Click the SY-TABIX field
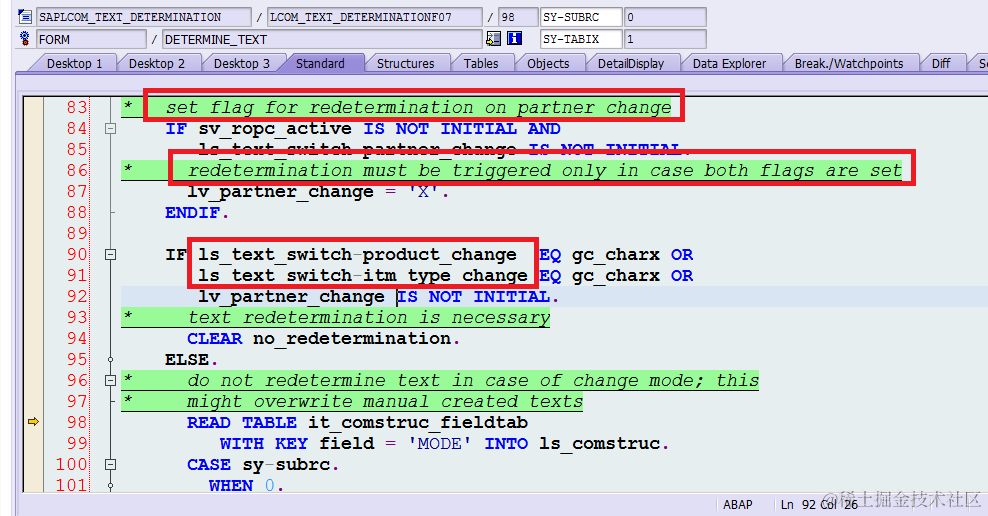This screenshot has width=988, height=516. click(581, 39)
